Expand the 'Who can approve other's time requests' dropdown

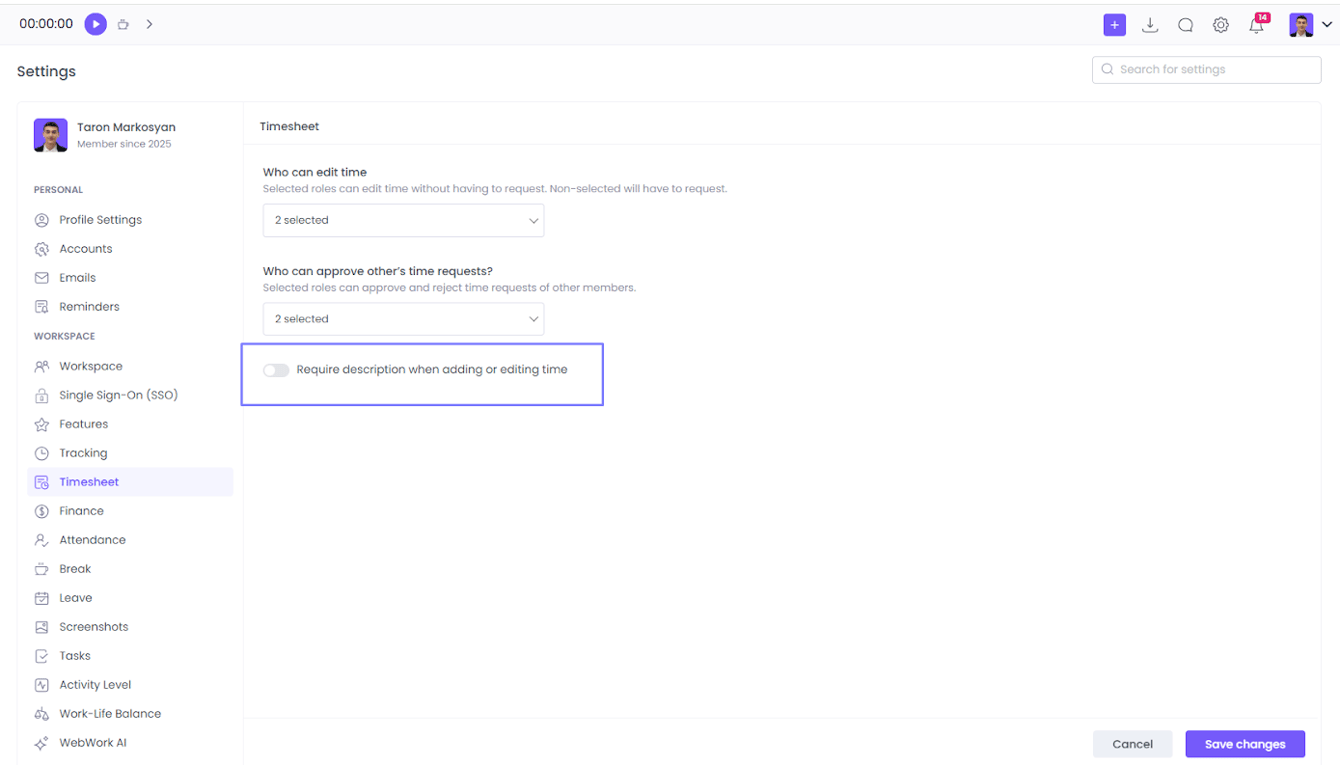click(x=403, y=318)
